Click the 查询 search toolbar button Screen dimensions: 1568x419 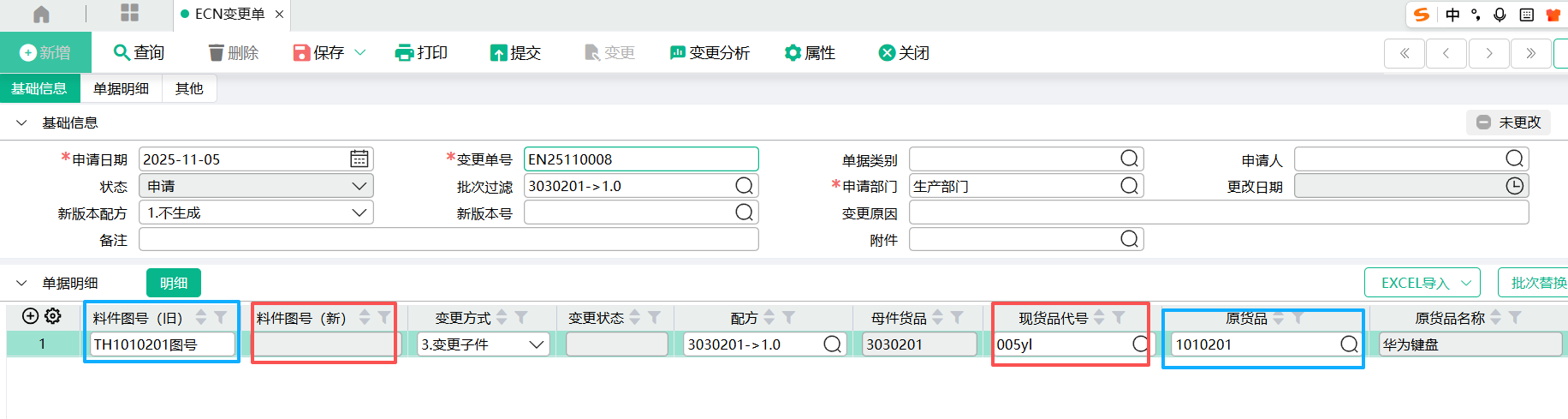pos(139,53)
